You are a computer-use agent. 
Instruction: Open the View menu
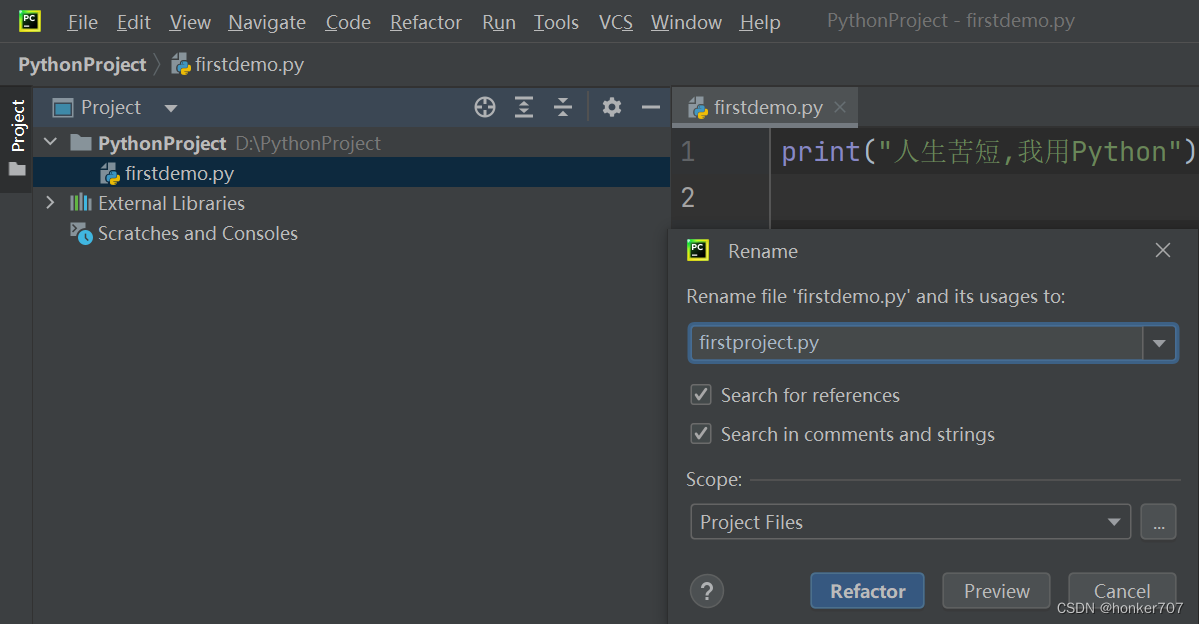click(x=190, y=23)
